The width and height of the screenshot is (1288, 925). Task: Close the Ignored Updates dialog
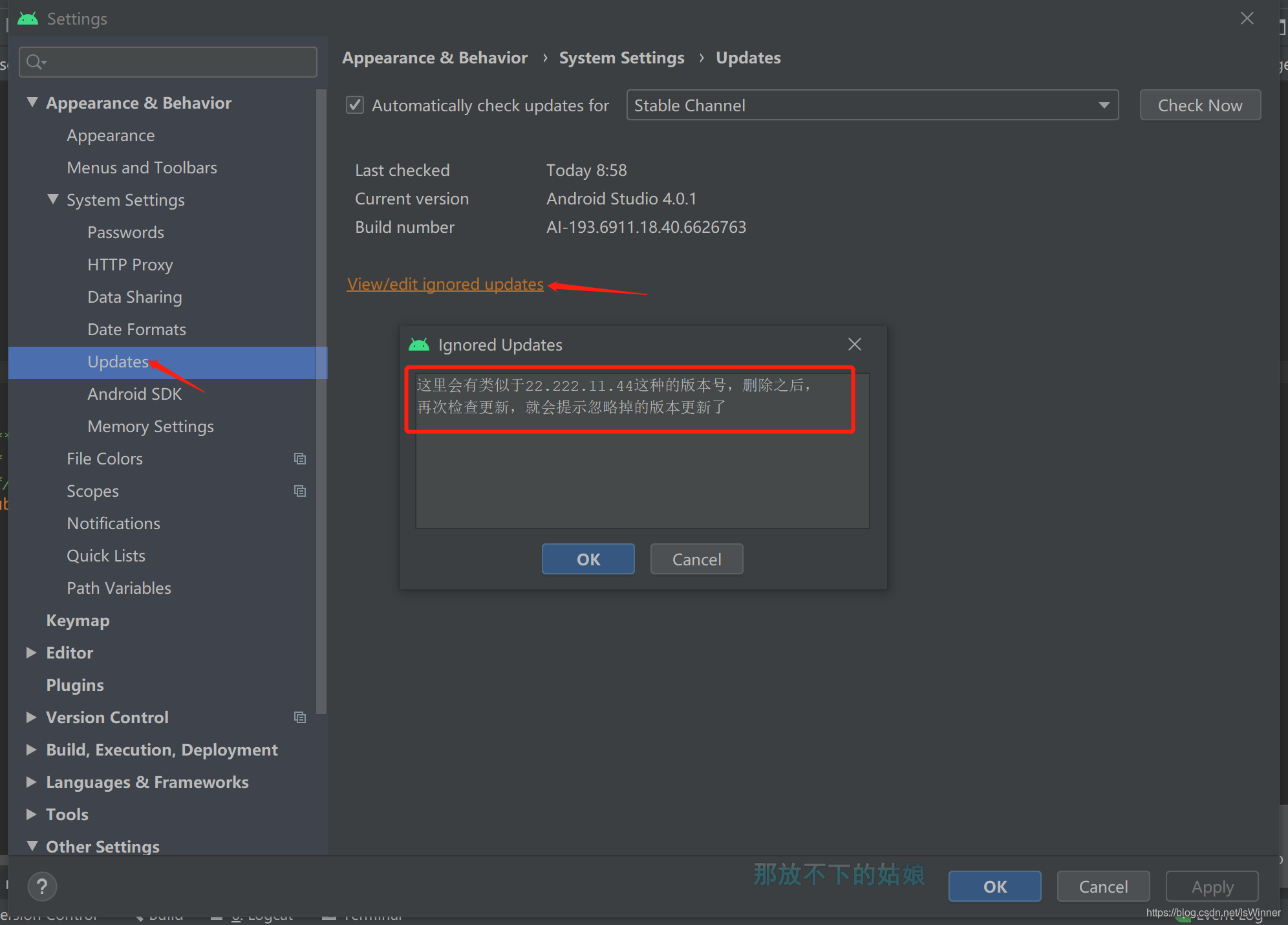854,345
